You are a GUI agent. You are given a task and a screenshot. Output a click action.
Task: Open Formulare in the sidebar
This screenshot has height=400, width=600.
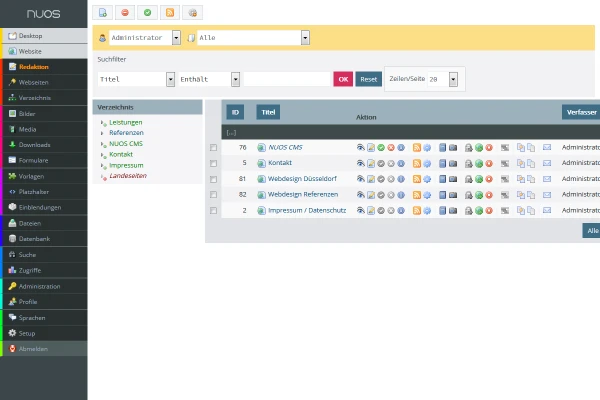[x=45, y=160]
